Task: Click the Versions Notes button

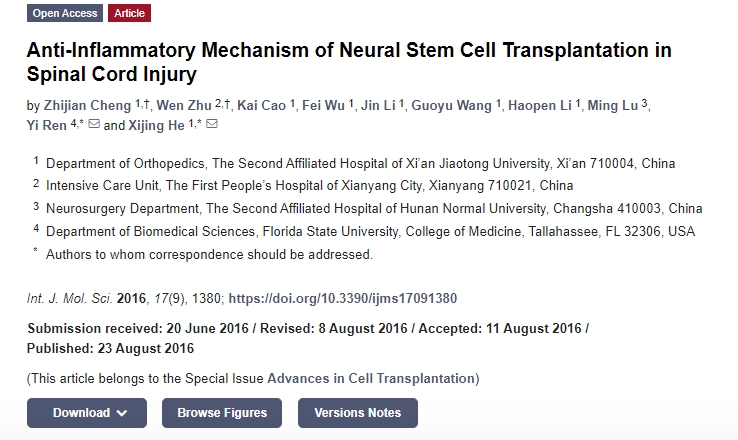Action: click(x=357, y=412)
